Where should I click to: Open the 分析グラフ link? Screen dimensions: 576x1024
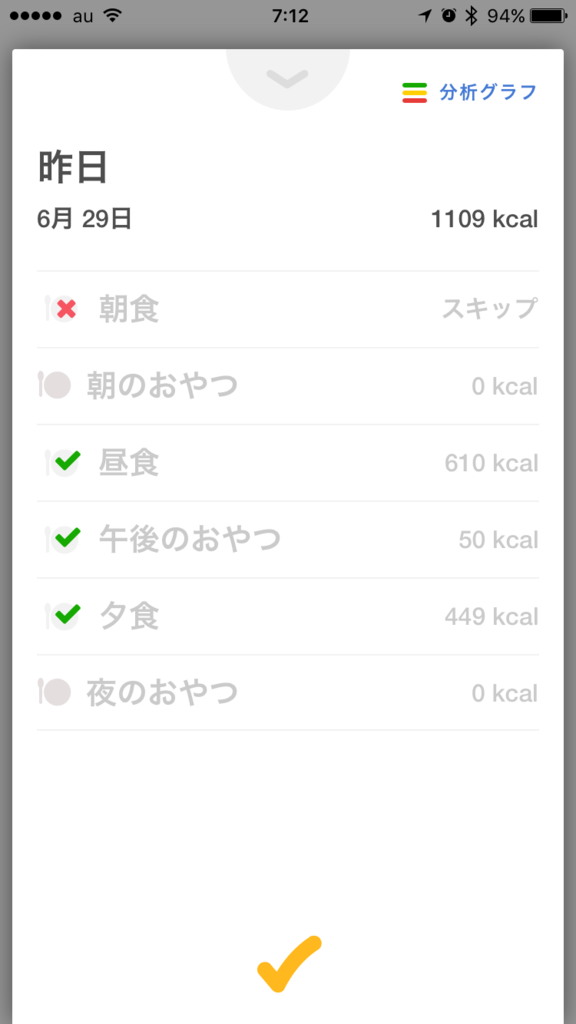pyautogui.click(x=488, y=93)
